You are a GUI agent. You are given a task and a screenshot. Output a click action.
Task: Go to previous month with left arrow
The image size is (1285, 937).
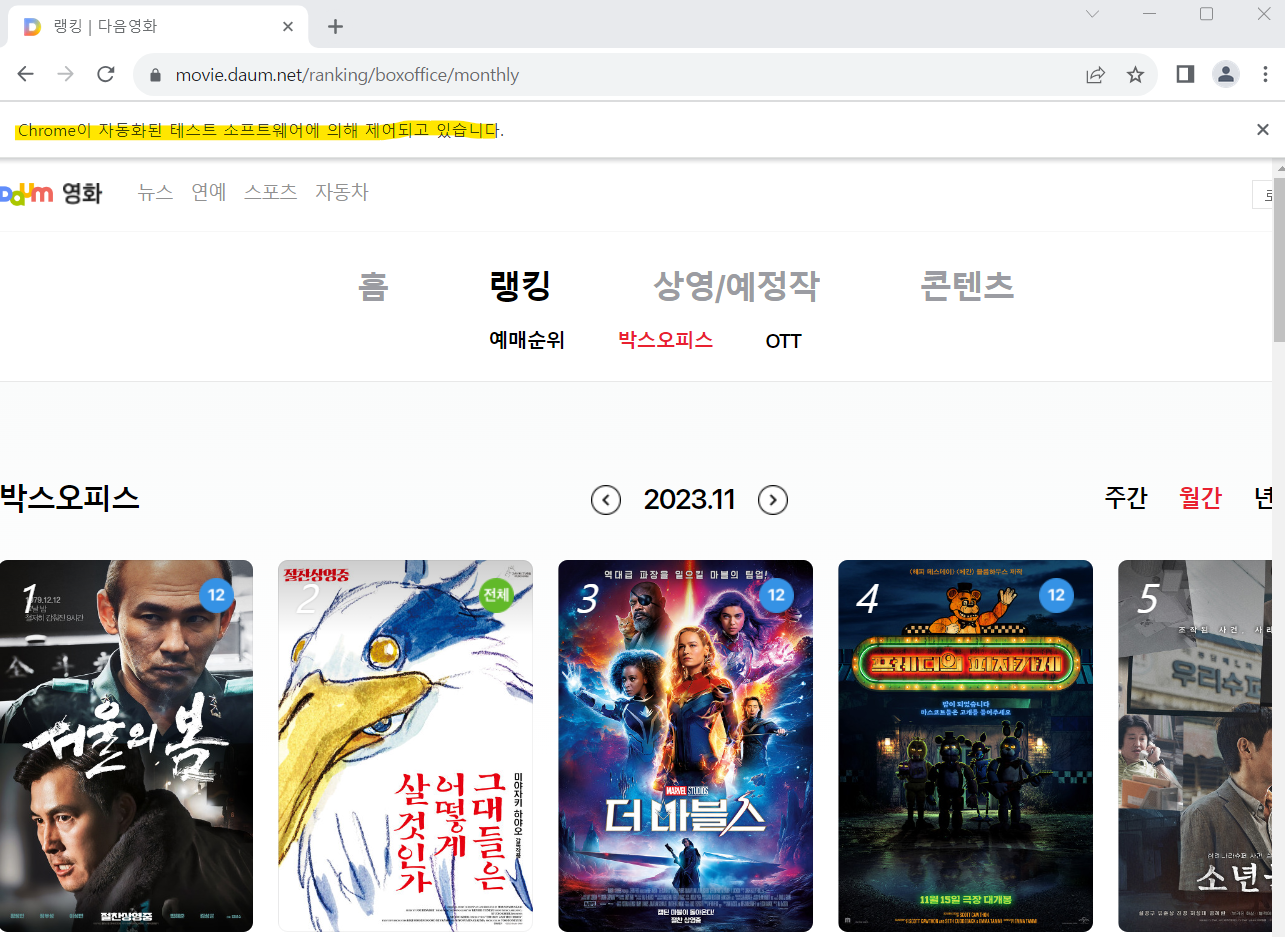(606, 500)
